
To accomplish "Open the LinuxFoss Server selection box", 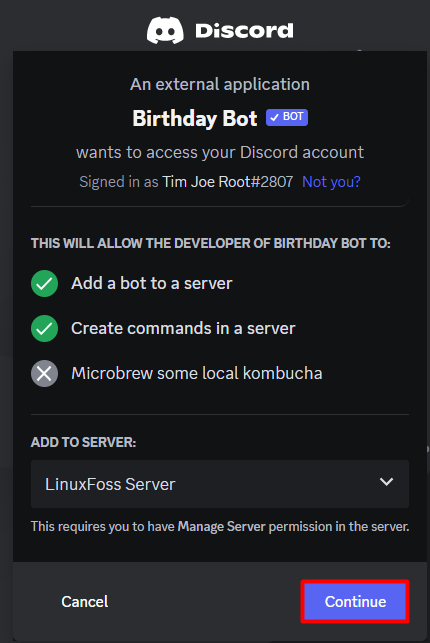I will click(x=220, y=484).
